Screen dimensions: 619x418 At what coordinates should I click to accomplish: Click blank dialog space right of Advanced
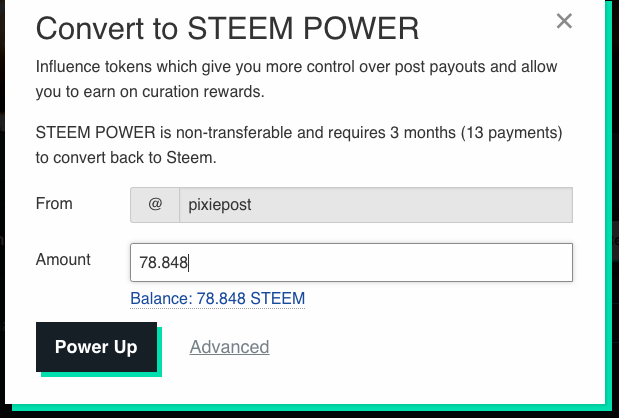(434, 347)
